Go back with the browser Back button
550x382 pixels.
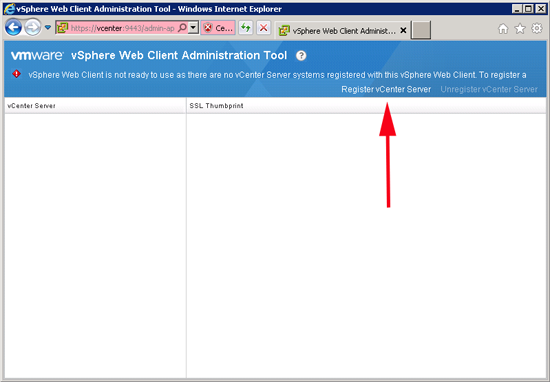point(13,27)
